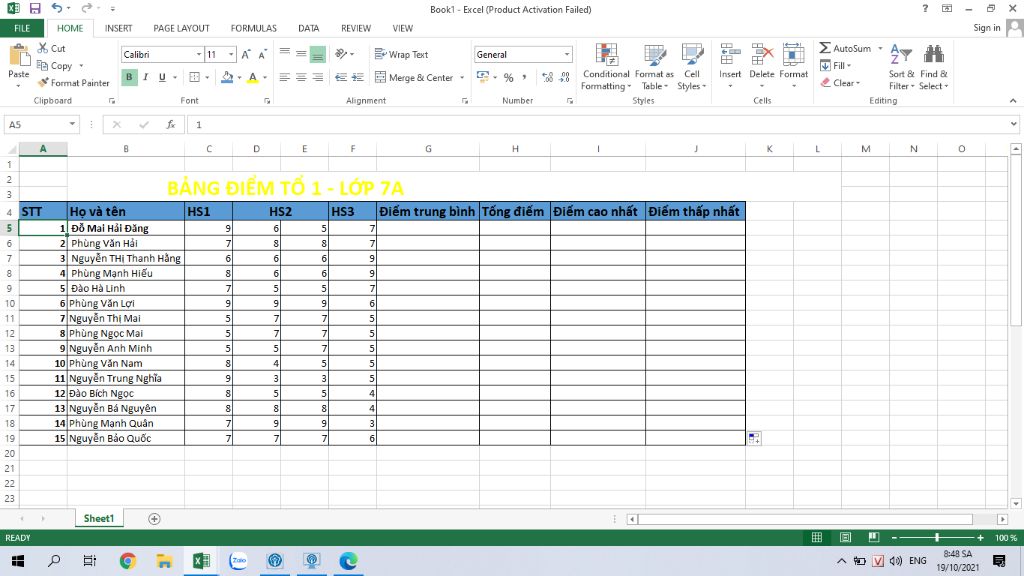
Task: Click Decrease Decimal icon
Action: (x=565, y=77)
